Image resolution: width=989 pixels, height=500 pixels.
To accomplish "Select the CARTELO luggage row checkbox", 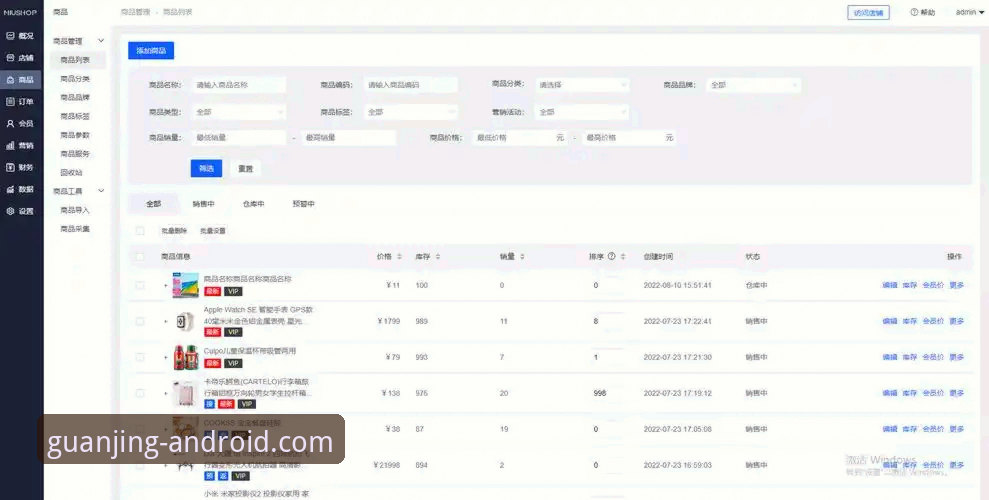I will (140, 393).
